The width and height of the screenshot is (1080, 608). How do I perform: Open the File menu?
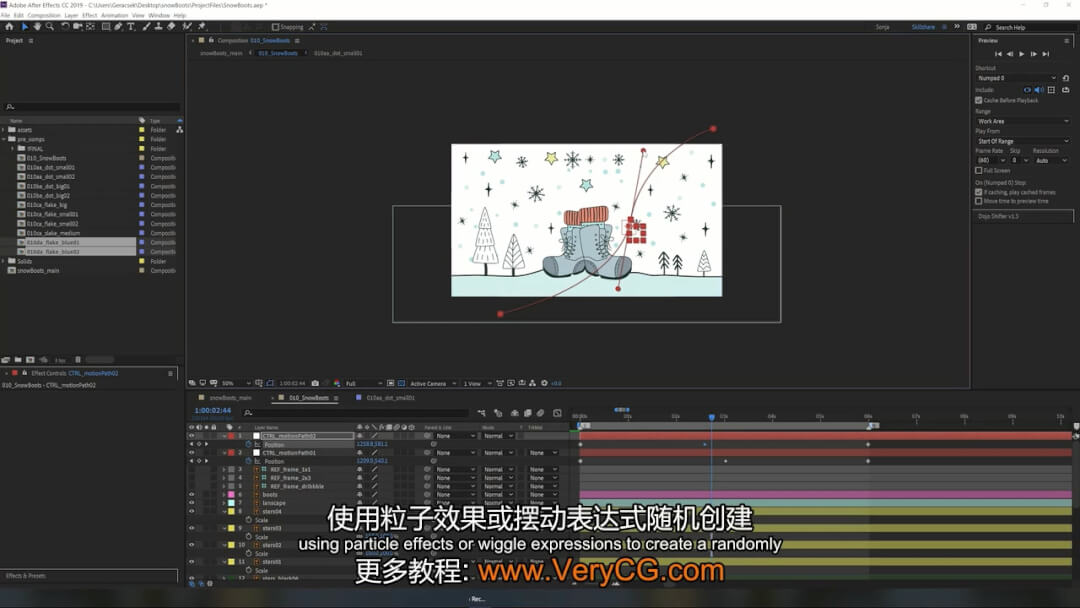click(x=6, y=15)
